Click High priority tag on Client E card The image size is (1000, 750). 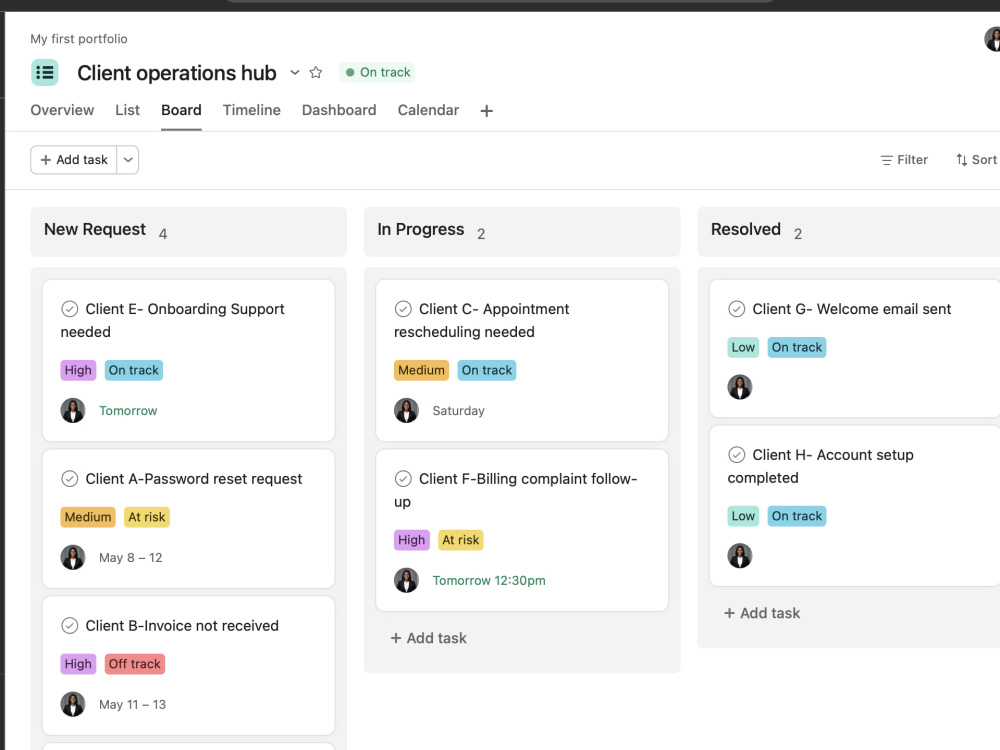[78, 371]
